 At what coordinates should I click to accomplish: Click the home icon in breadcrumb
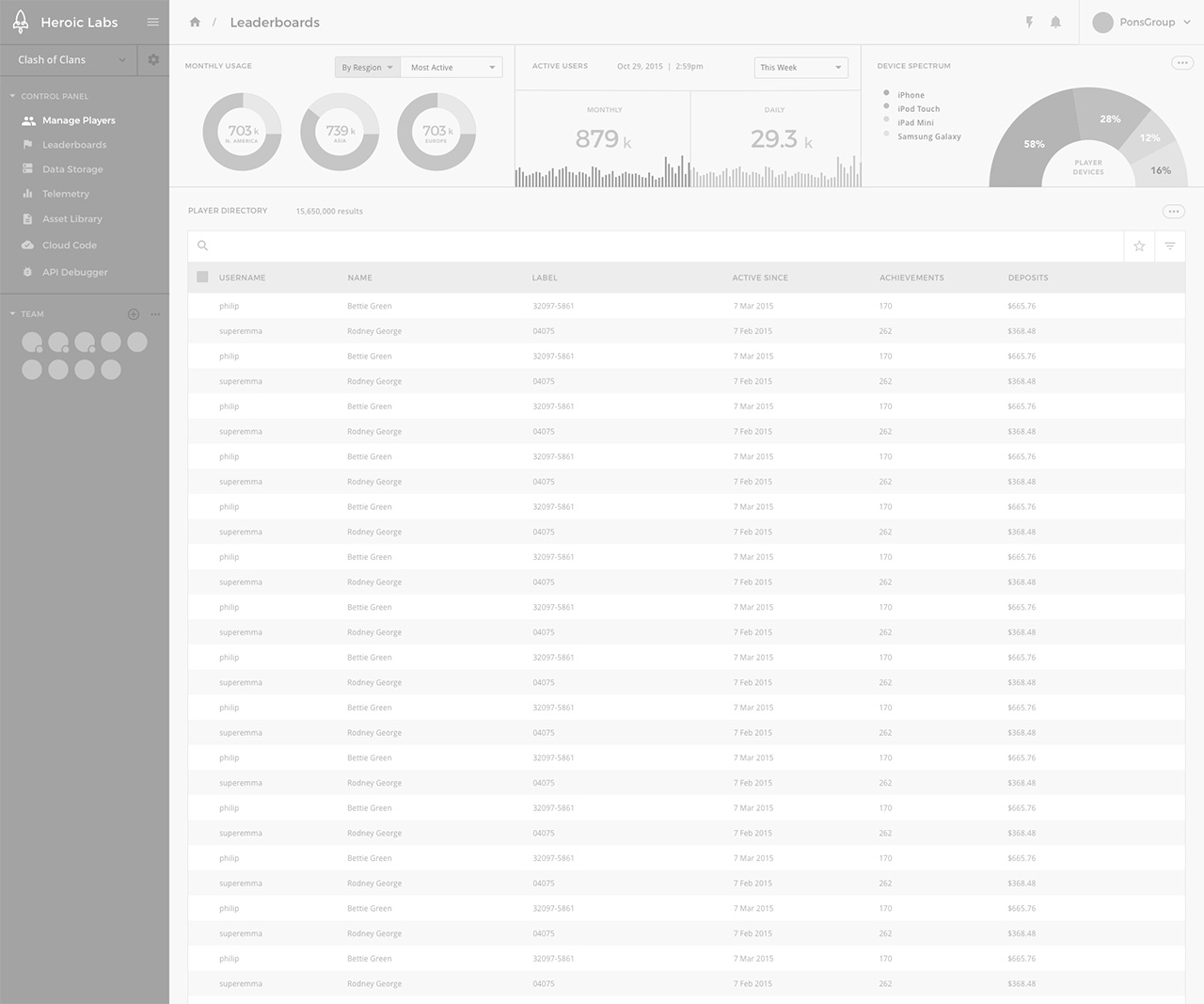click(195, 23)
